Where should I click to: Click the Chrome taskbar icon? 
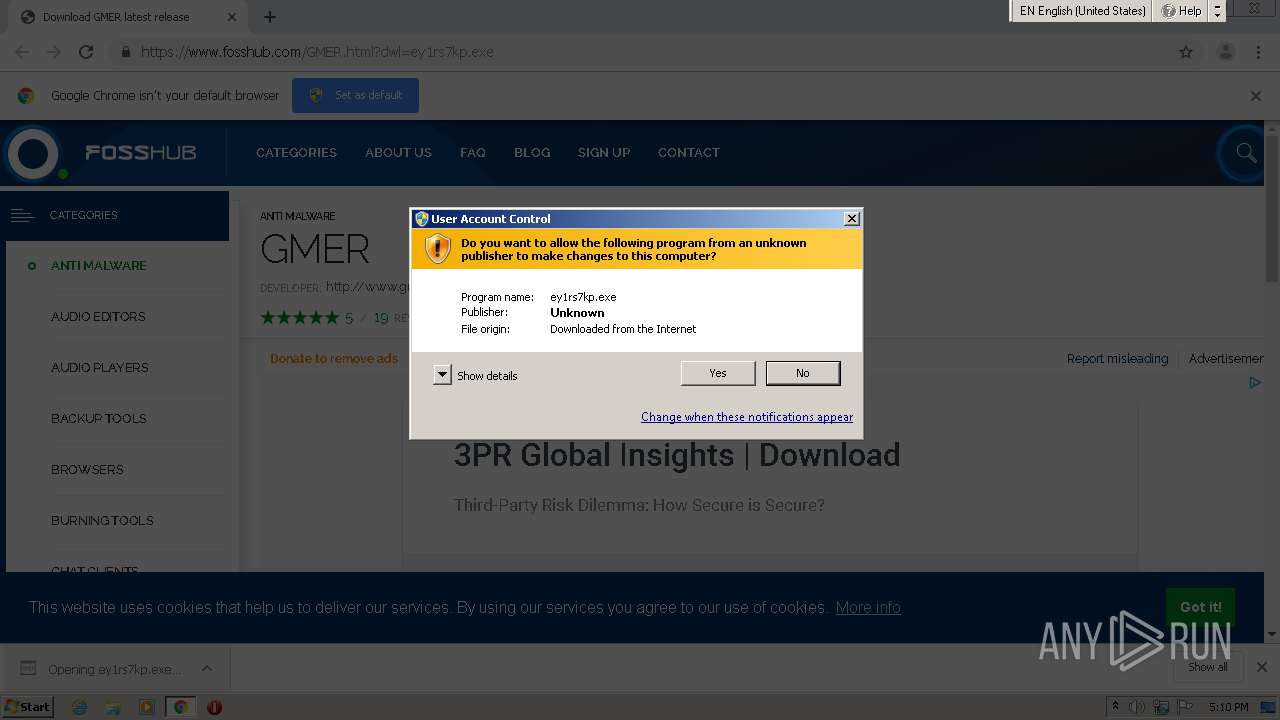tap(180, 707)
